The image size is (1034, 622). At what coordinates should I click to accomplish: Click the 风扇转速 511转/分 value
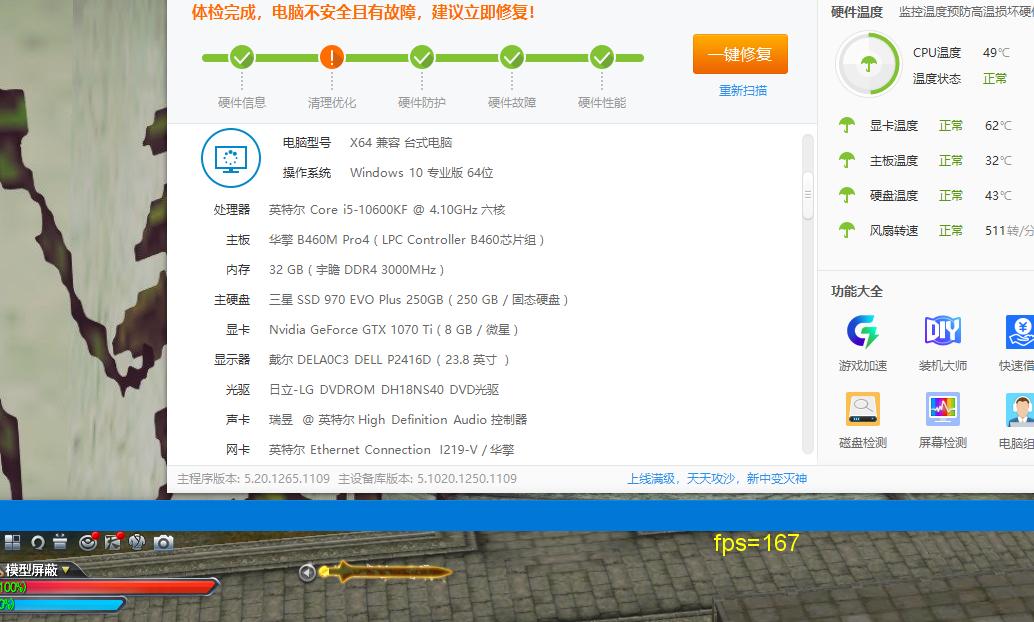coord(1009,230)
